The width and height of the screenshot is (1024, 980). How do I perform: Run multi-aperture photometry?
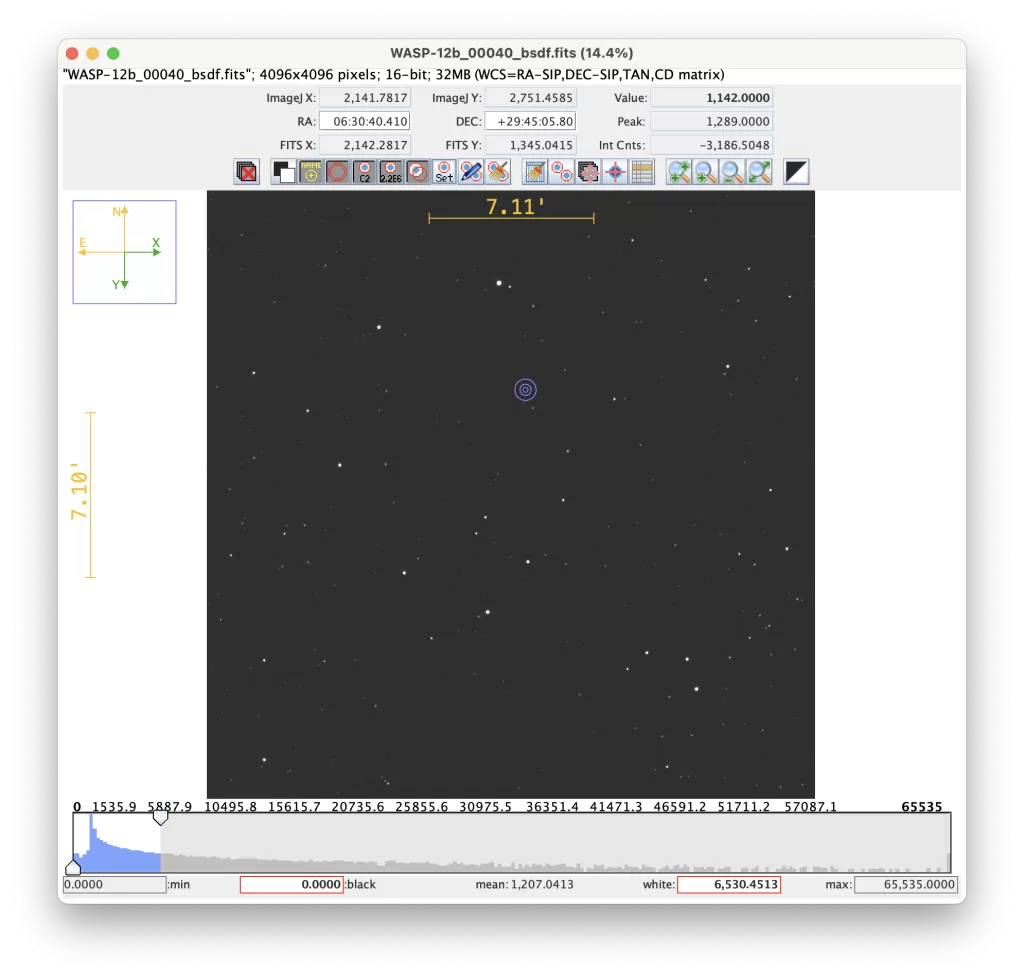(560, 172)
